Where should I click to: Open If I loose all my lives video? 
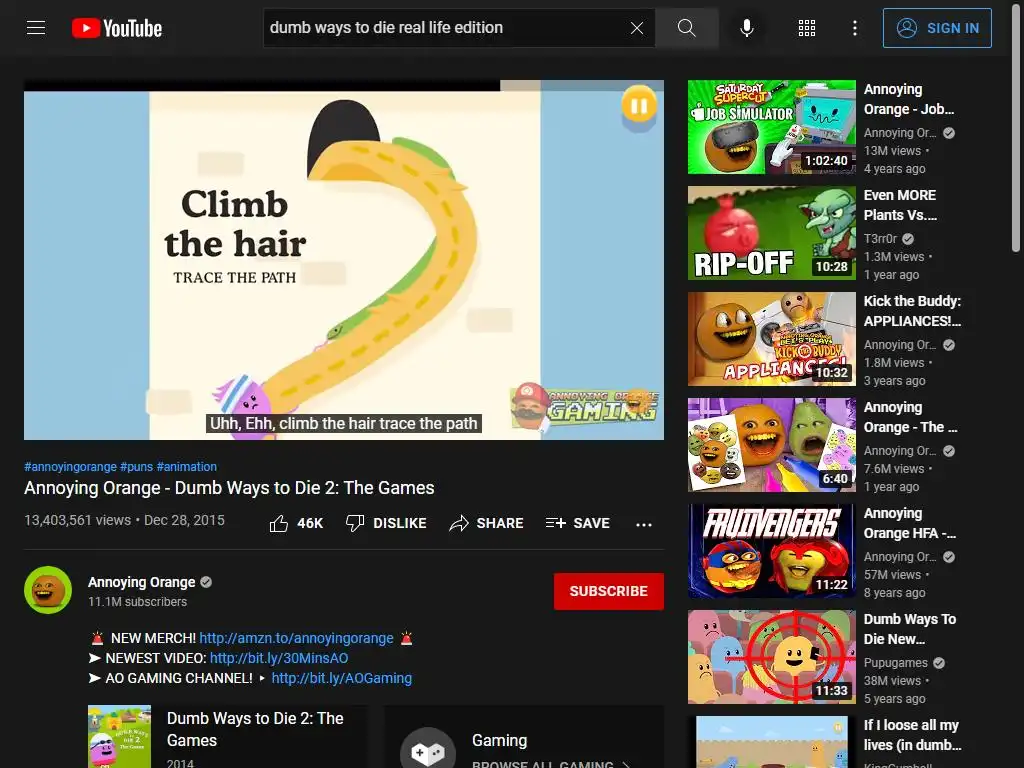(x=912, y=735)
